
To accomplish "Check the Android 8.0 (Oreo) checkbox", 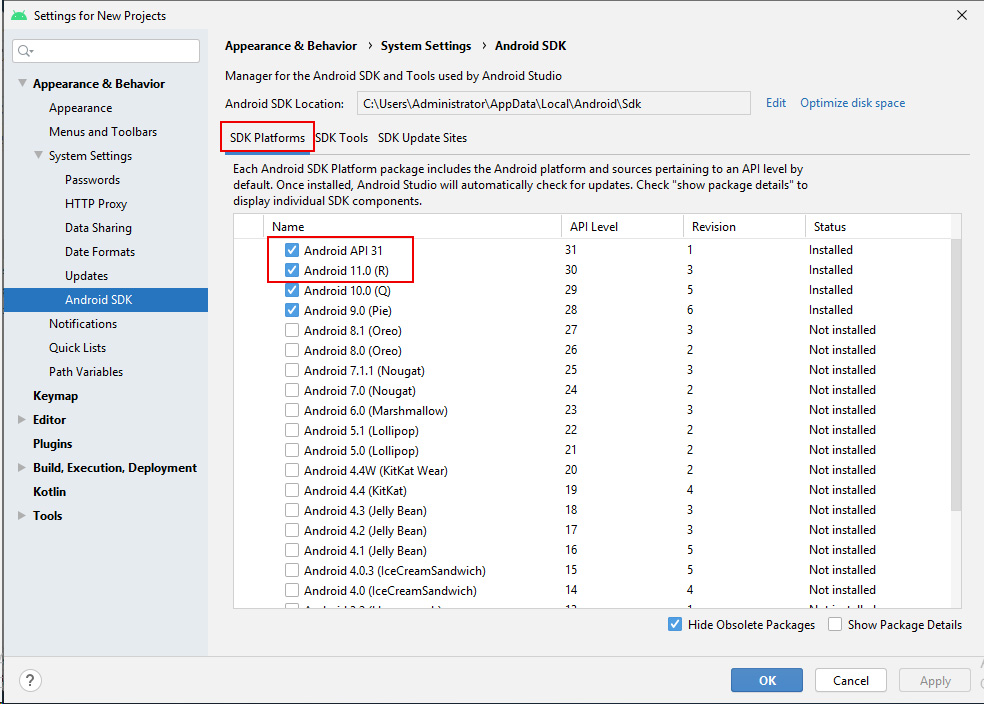I will (x=292, y=350).
